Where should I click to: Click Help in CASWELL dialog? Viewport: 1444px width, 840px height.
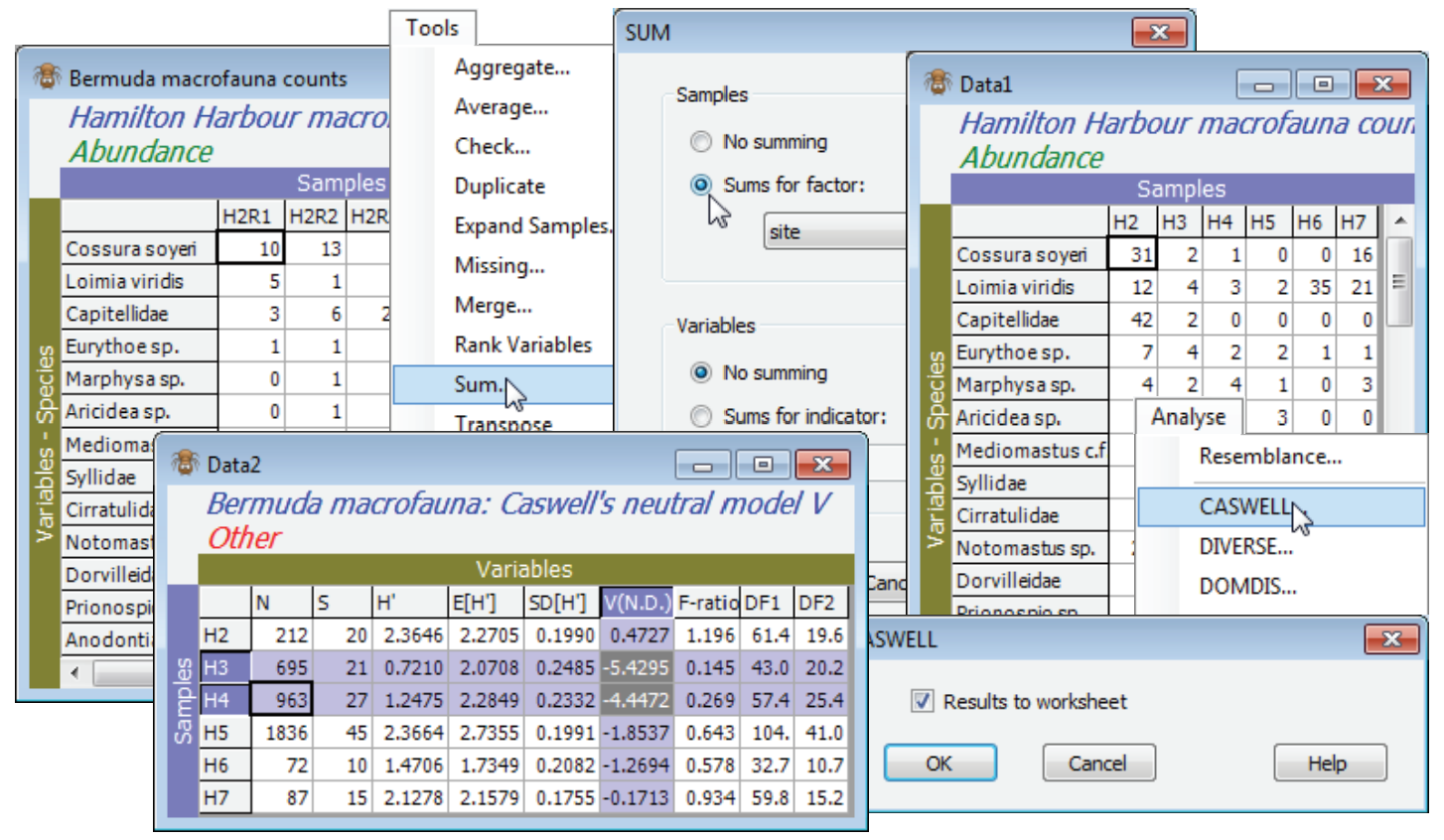click(1330, 763)
